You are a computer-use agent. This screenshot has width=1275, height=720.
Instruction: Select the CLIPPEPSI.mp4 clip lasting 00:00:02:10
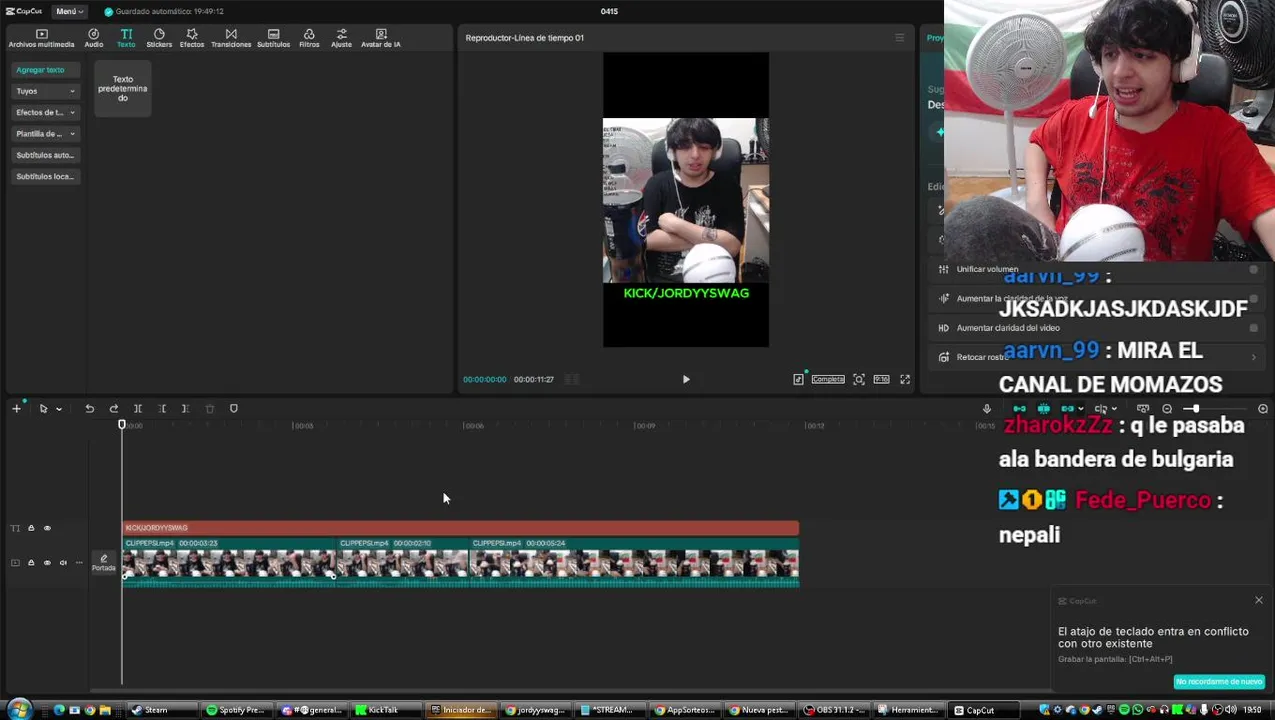tap(403, 562)
